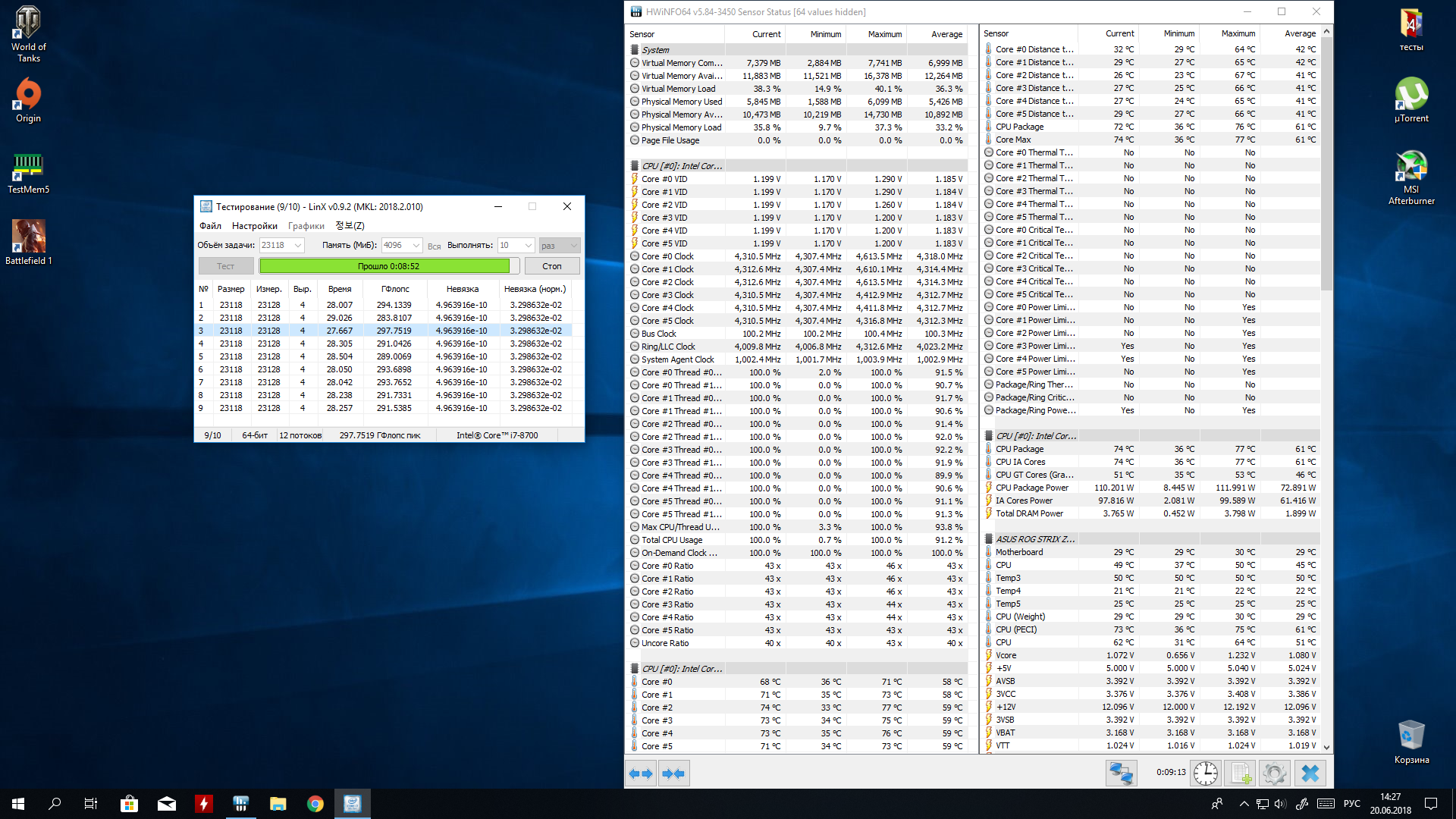1456x819 pixels.
Task: Open the Выполнять count dropdown
Action: (529, 246)
